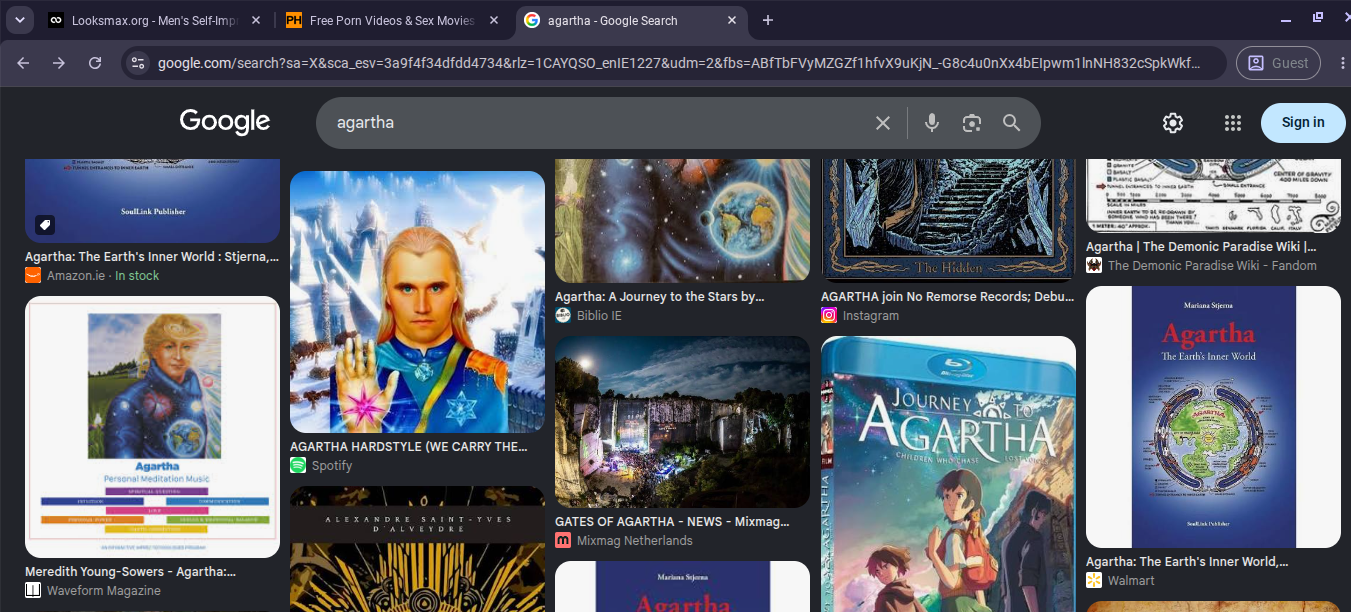This screenshot has height=612, width=1351.
Task: Open Walmart Agartha book cover thumbnail
Action: click(x=1213, y=417)
